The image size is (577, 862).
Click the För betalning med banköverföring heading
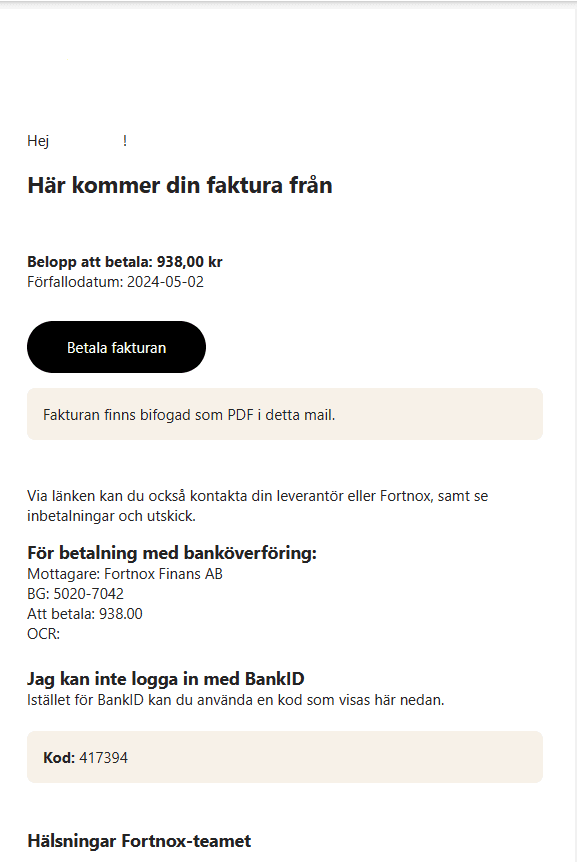(x=172, y=552)
